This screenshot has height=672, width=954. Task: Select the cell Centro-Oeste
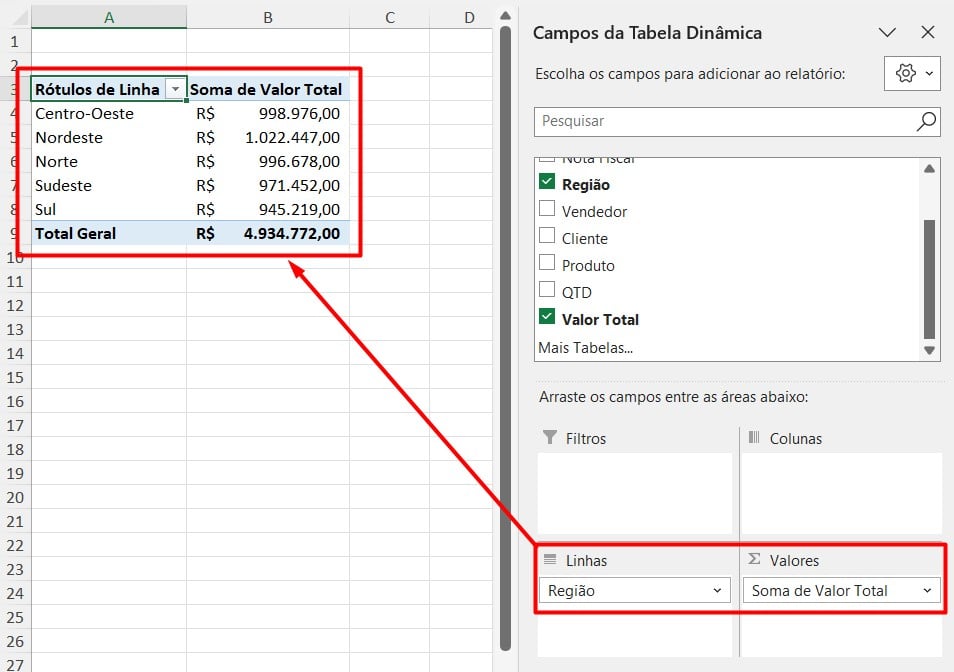(109, 114)
